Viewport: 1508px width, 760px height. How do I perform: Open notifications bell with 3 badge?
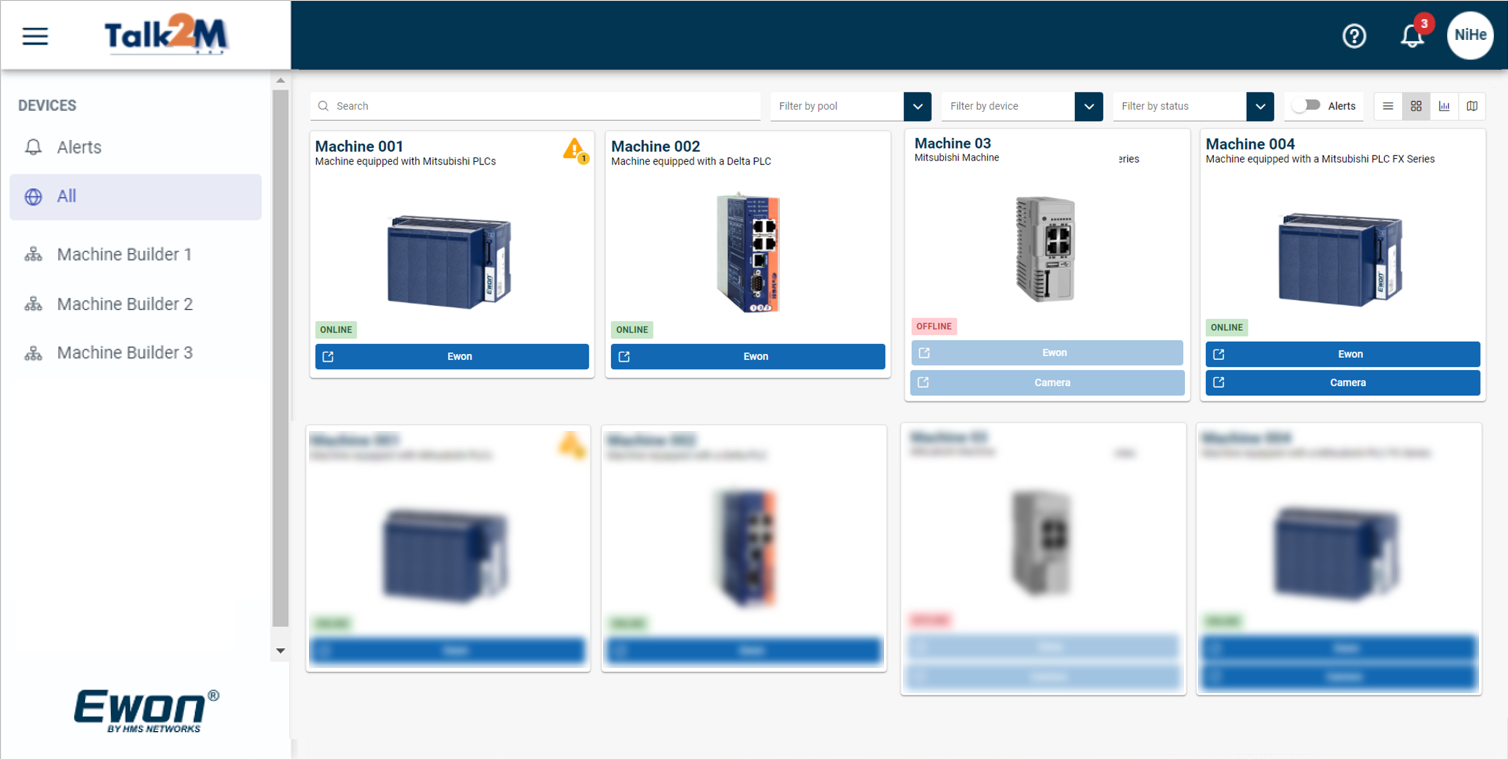pyautogui.click(x=1413, y=34)
